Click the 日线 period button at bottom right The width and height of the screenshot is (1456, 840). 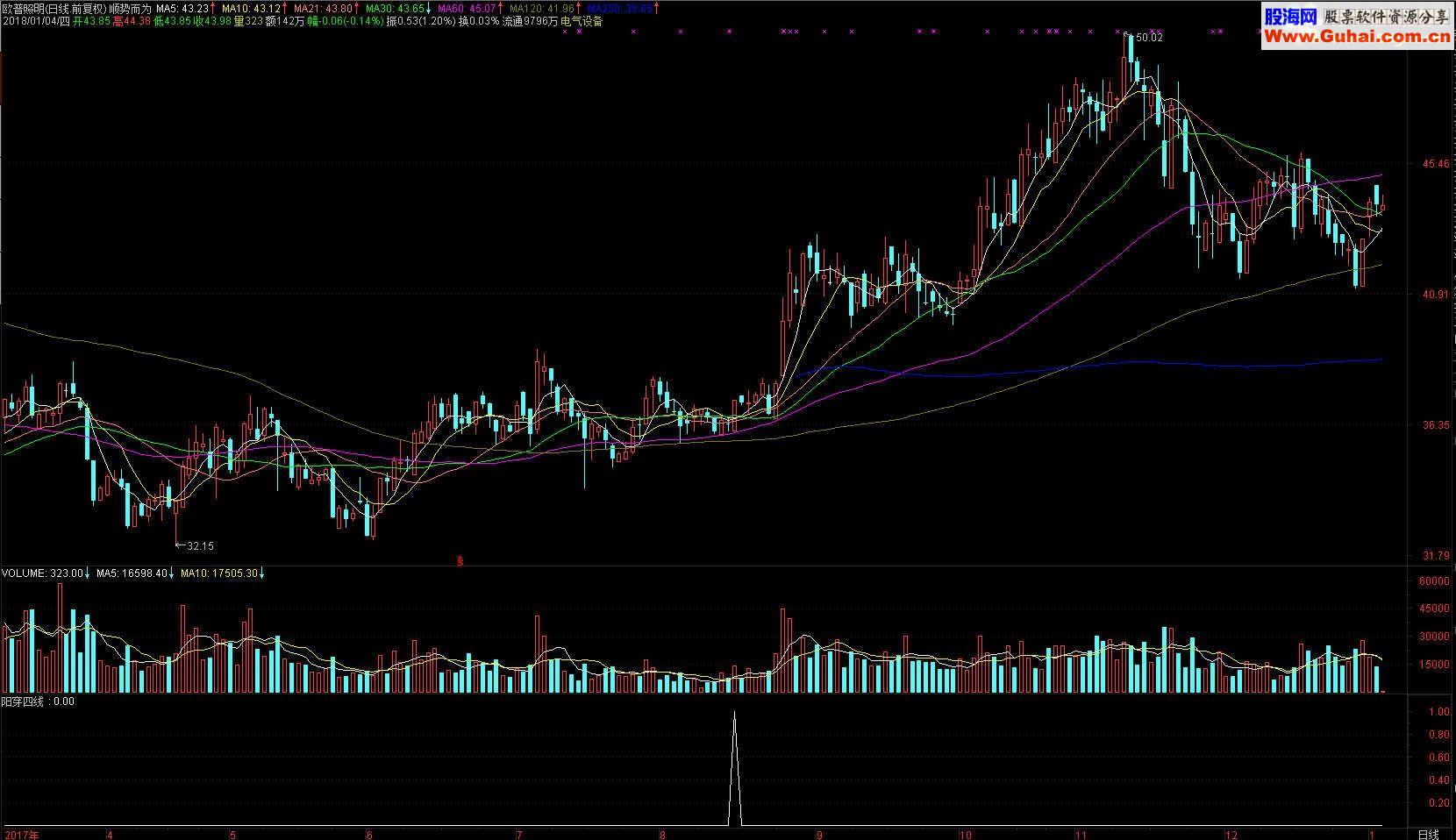coord(1429,834)
